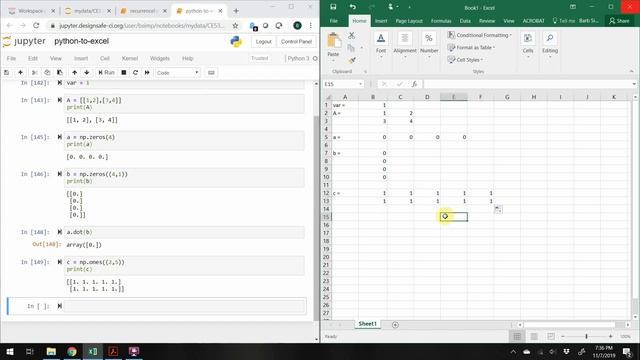Cut selection in Excel clipboard group

tap(351, 36)
